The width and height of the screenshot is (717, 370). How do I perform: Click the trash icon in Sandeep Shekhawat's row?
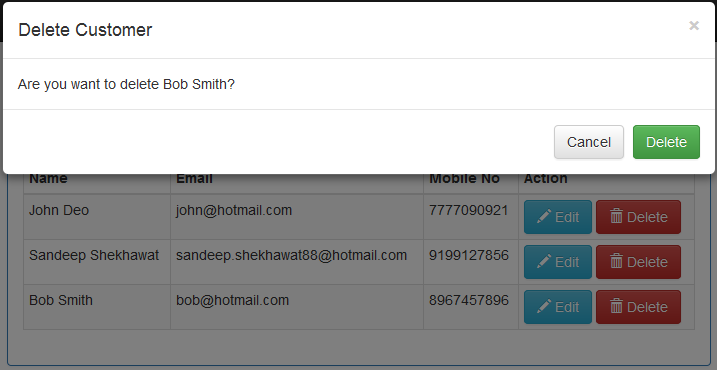pyautogui.click(x=616, y=261)
